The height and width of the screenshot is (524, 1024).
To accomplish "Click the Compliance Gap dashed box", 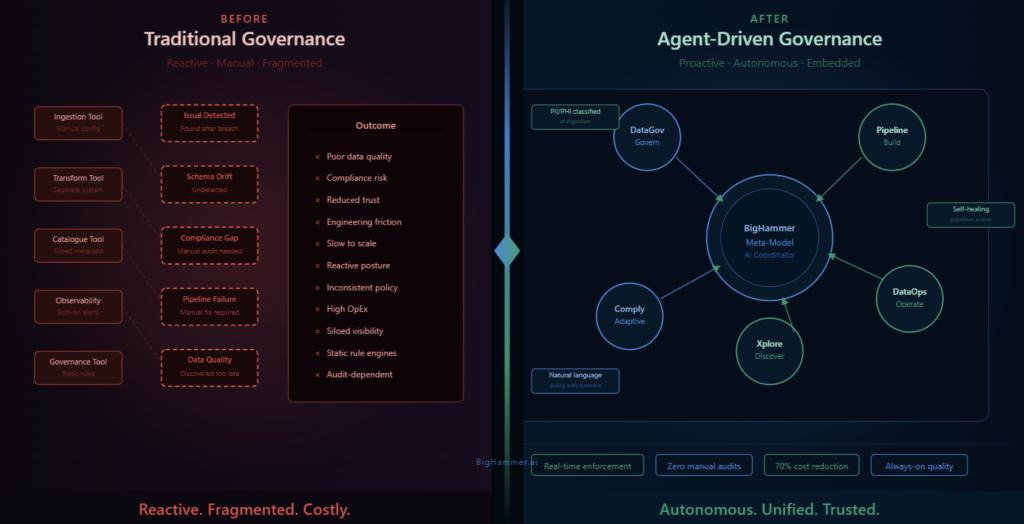I will coord(210,245).
